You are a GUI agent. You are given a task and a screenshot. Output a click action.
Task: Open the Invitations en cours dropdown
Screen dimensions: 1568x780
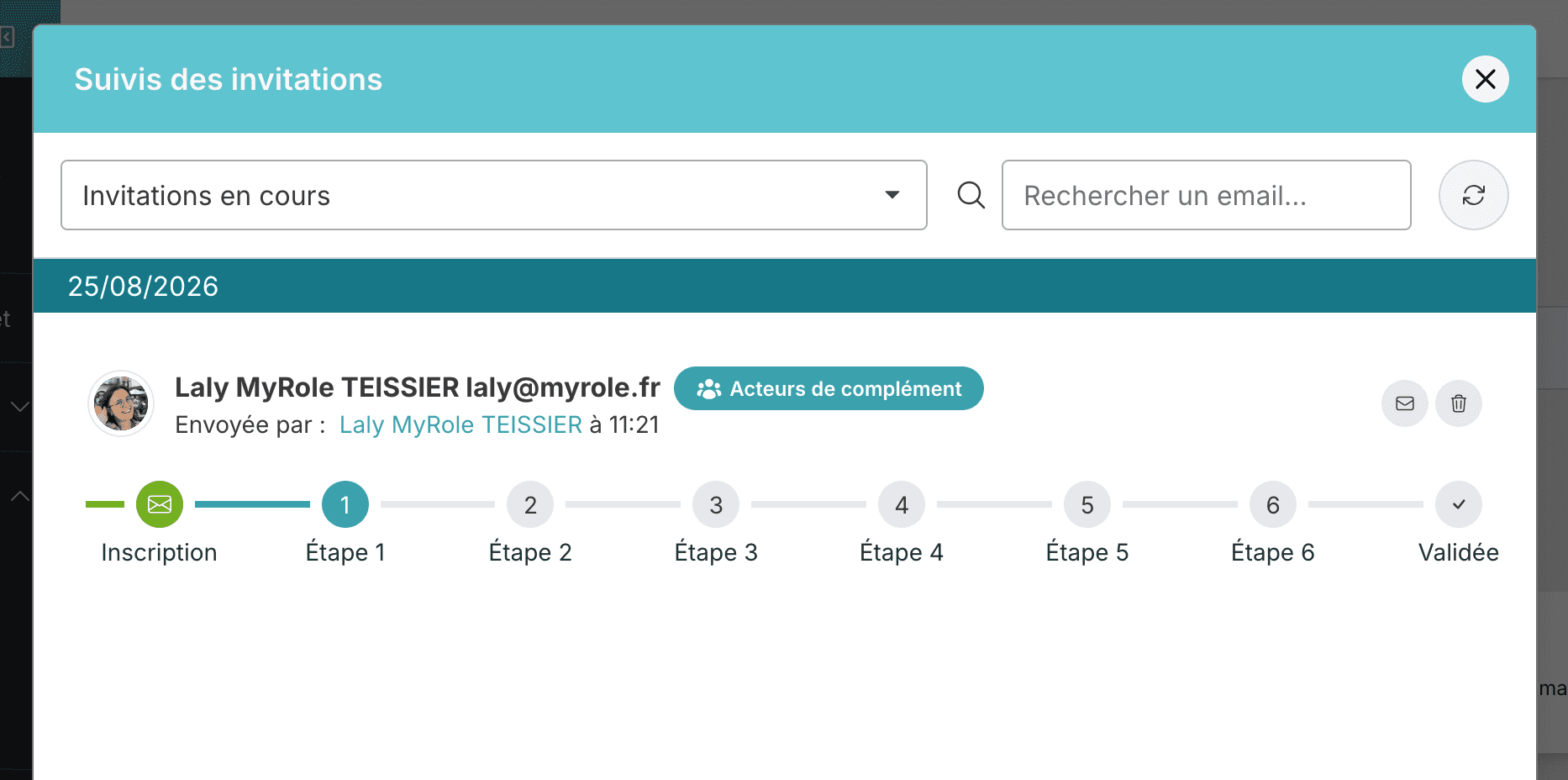[494, 195]
